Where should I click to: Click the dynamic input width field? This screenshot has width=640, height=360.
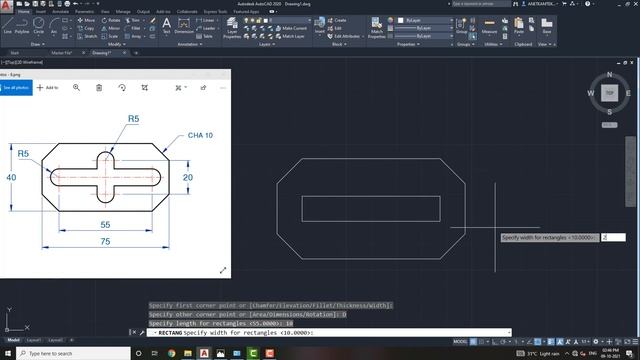(x=613, y=237)
